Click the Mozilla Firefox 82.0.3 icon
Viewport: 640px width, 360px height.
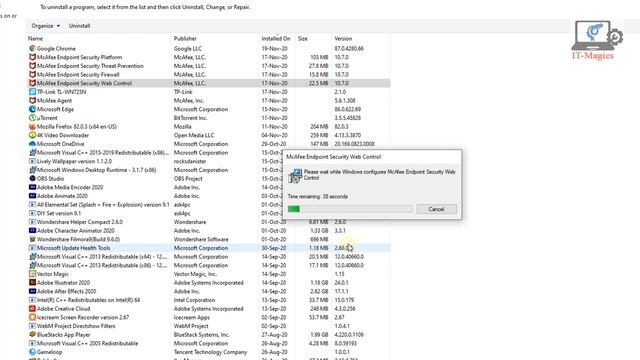[x=32, y=127]
